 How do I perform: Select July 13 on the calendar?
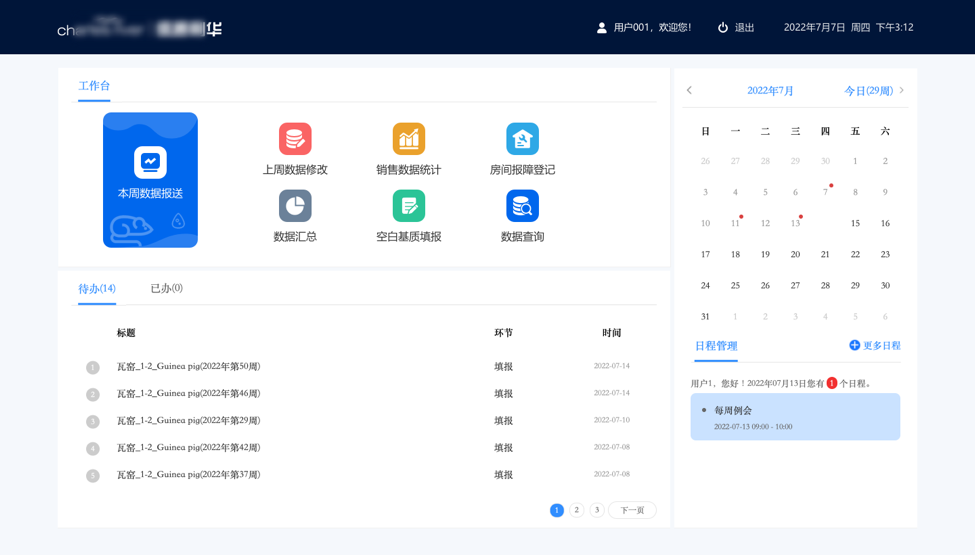click(795, 224)
